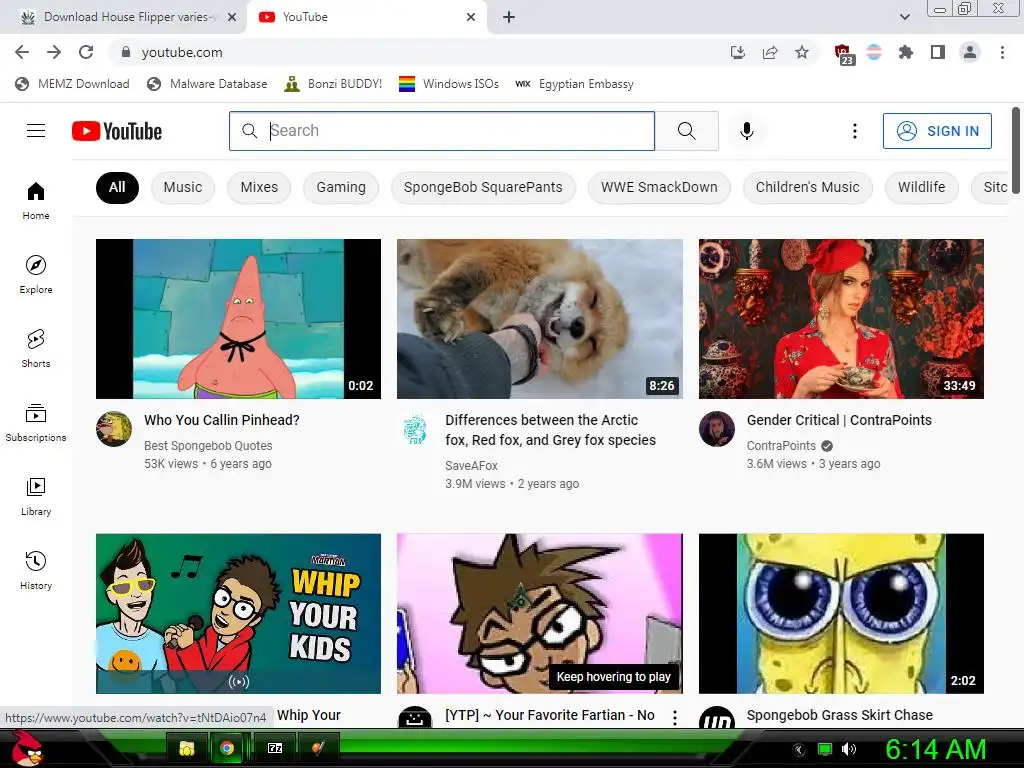Open Library in the sidebar
Image resolution: width=1024 pixels, height=768 pixels.
(36, 496)
